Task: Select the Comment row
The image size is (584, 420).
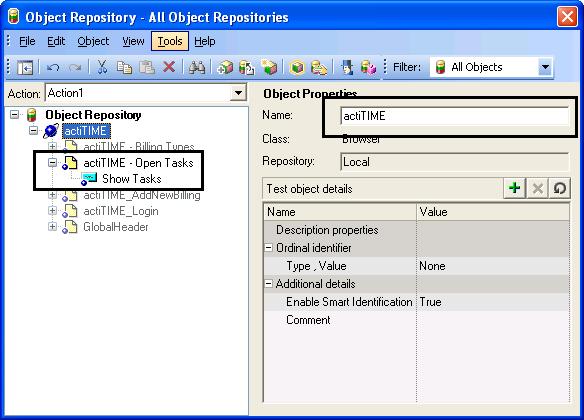Action: point(416,320)
